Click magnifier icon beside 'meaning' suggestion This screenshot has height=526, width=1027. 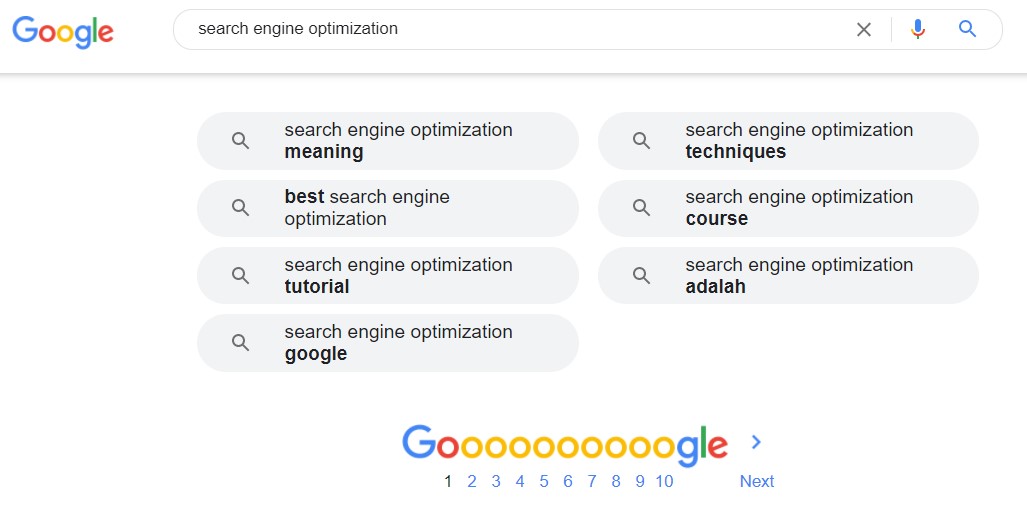(x=240, y=141)
